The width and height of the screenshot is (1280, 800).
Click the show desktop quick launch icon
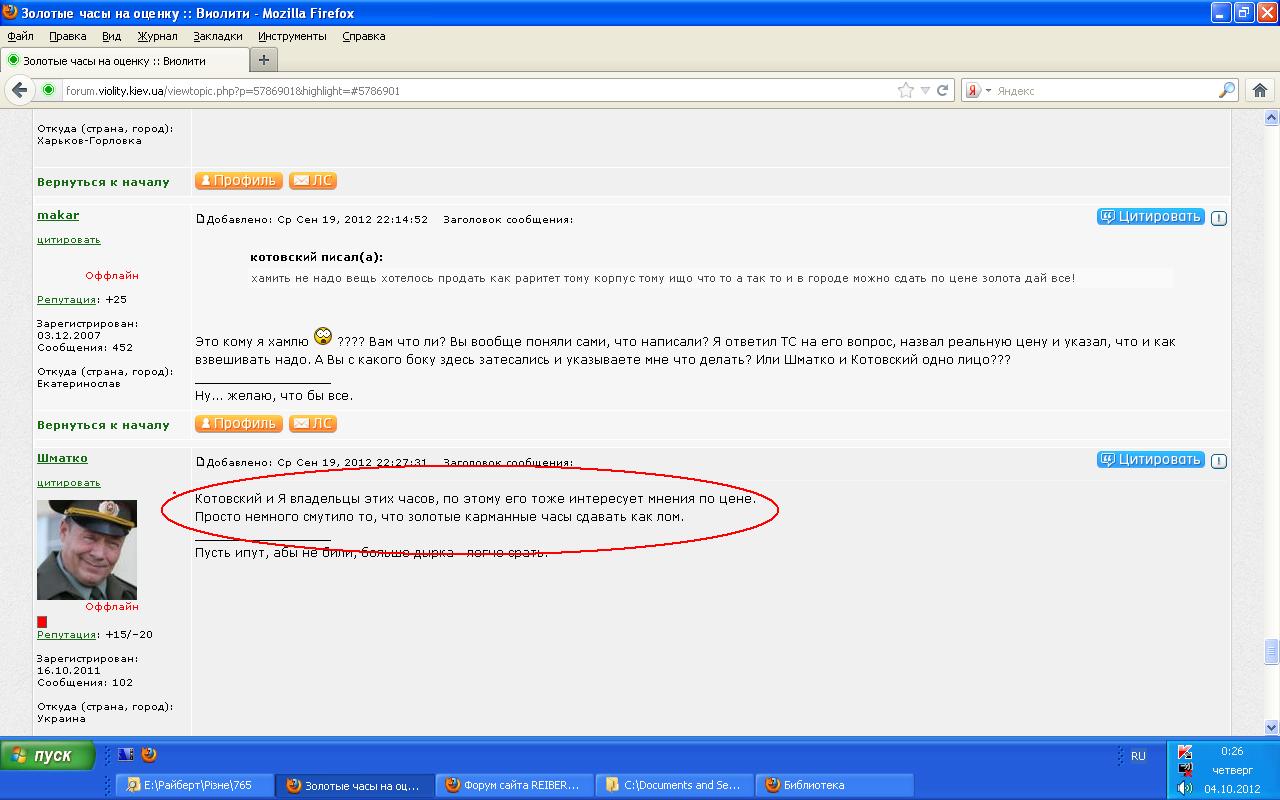(126, 755)
